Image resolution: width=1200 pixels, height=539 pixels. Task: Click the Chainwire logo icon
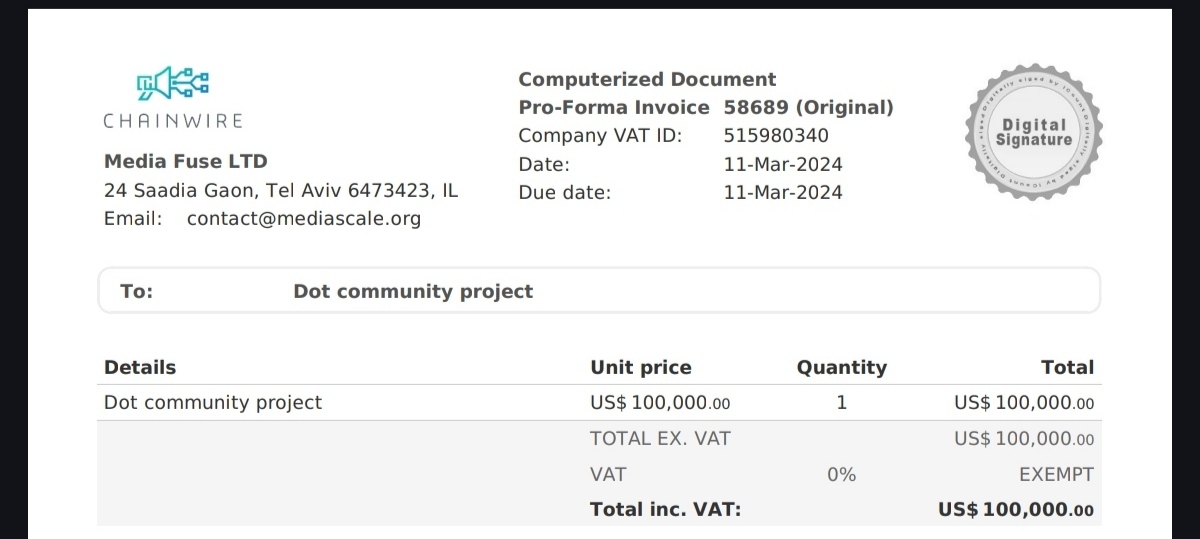coord(173,83)
